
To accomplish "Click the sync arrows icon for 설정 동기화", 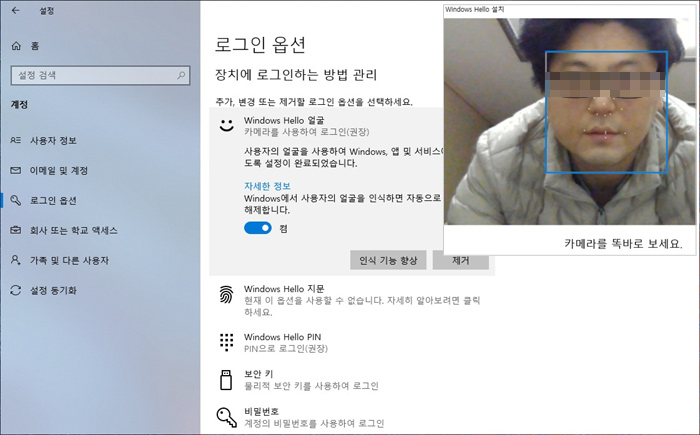I will [16, 290].
